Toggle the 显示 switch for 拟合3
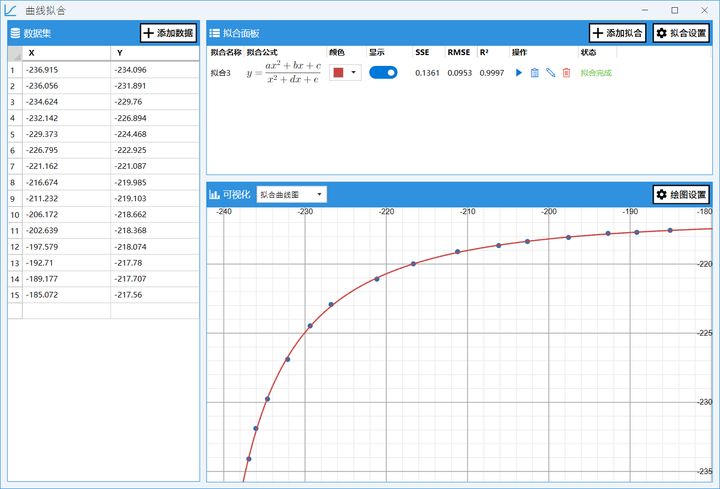Viewport: 720px width, 489px height. point(383,73)
